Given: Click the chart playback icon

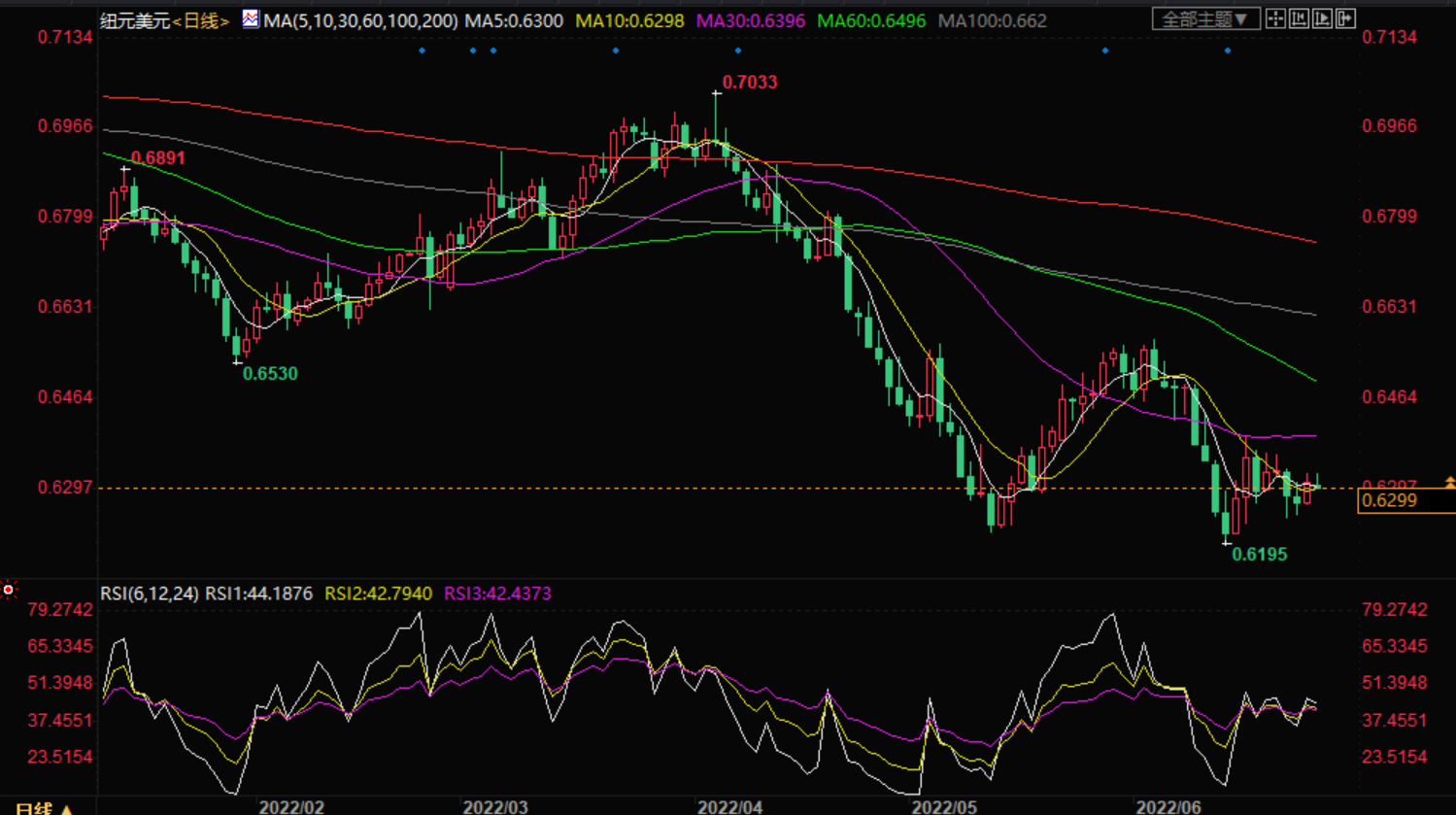Looking at the screenshot, I should (1322, 18).
